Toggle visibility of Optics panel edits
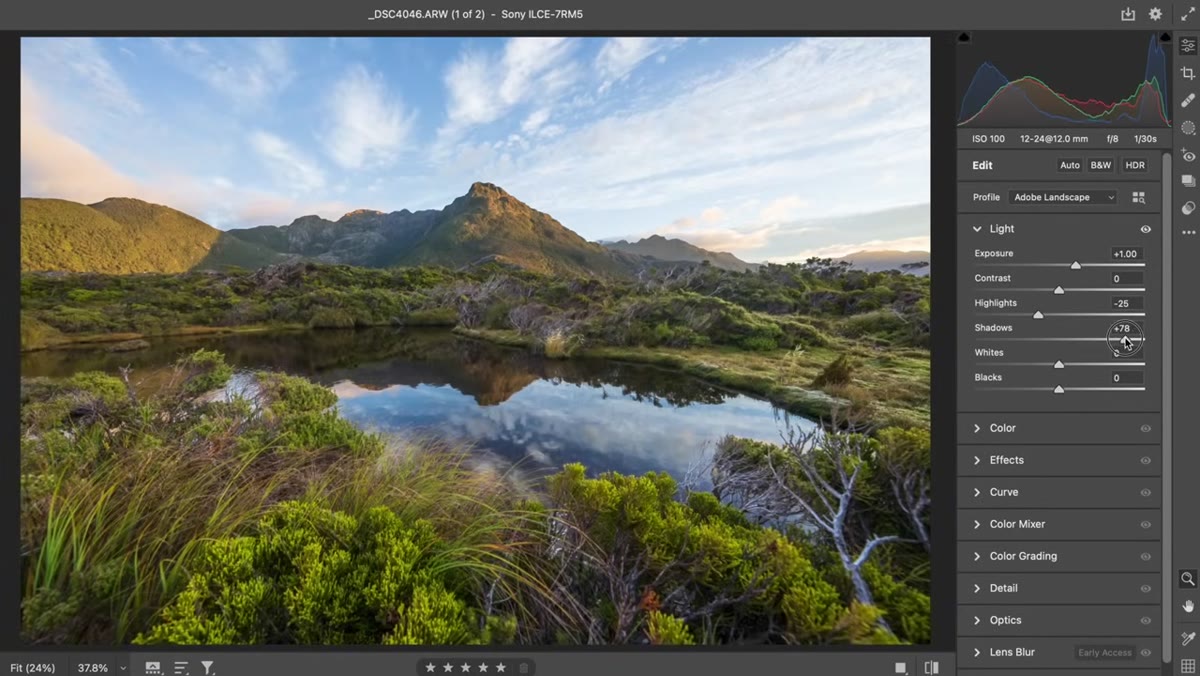 [x=1146, y=620]
